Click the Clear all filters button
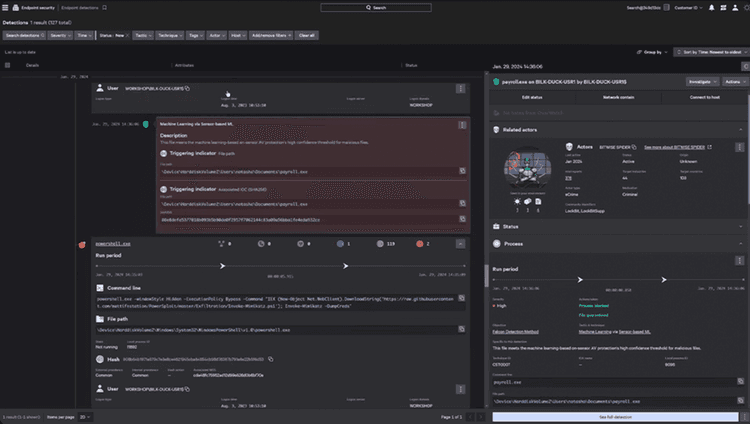Viewport: 750px width, 424px height. pos(307,35)
